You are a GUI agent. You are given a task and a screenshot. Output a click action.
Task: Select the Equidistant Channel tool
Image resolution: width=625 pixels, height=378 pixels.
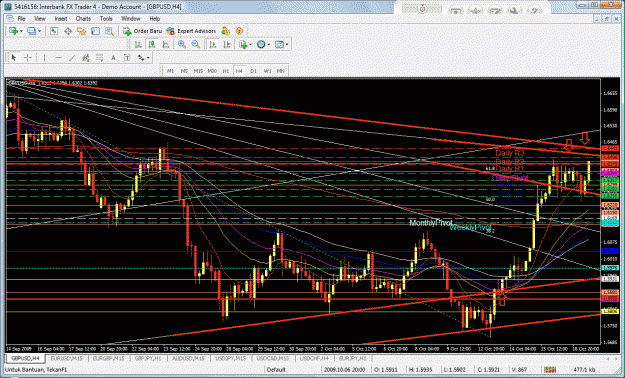coord(86,58)
